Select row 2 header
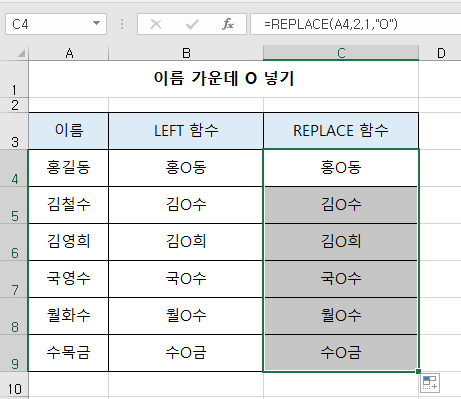The width and height of the screenshot is (461, 399). (14, 105)
